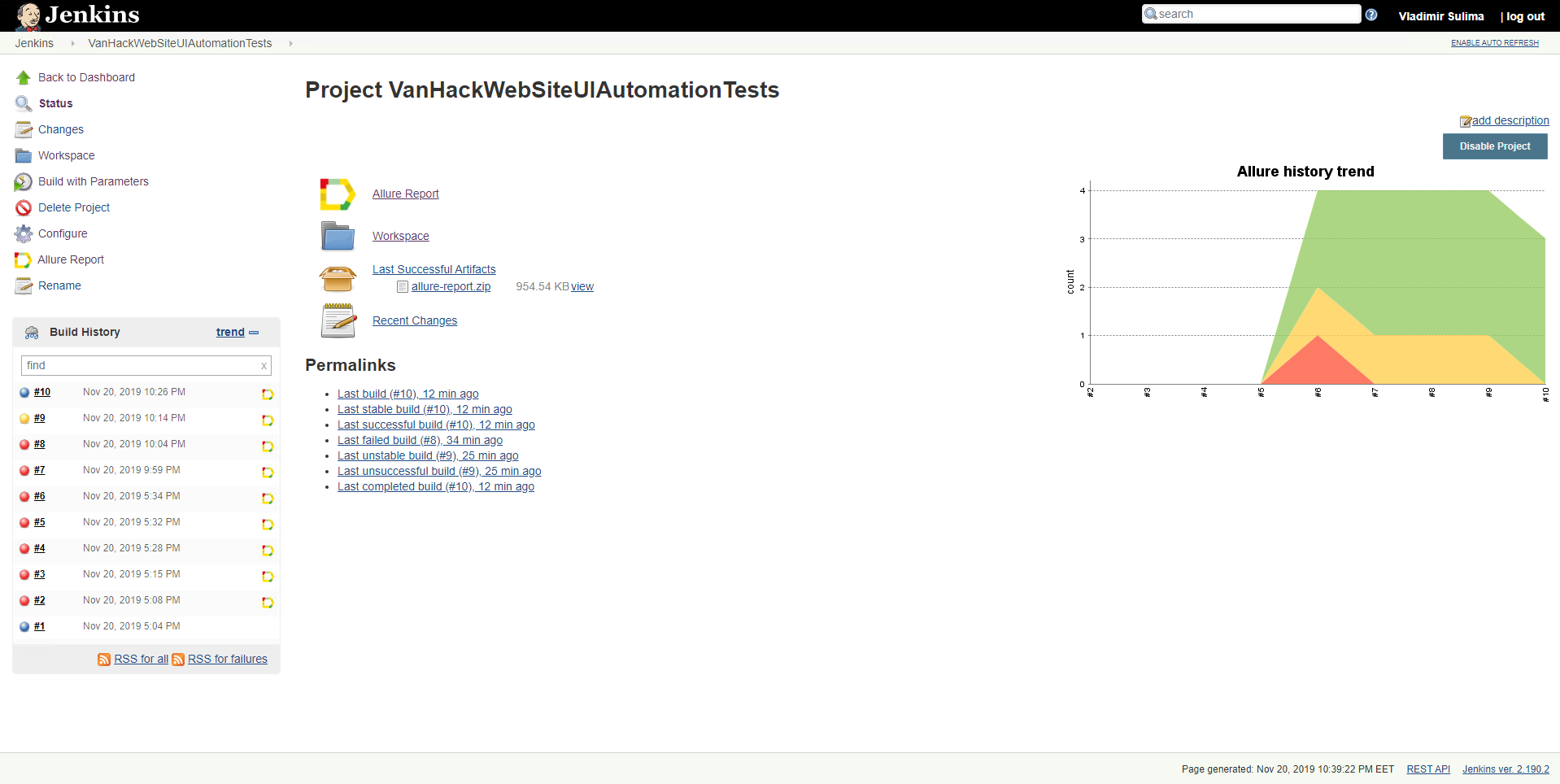Focus the top search box
1560x784 pixels.
click(x=1251, y=14)
